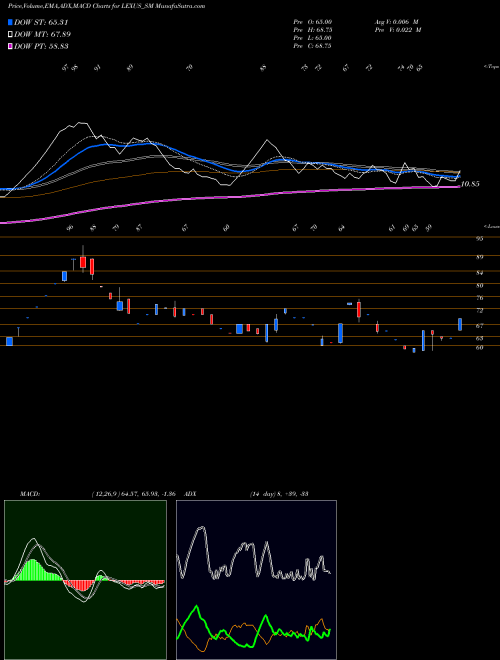Click the 80 price axis label

(x=479, y=285)
